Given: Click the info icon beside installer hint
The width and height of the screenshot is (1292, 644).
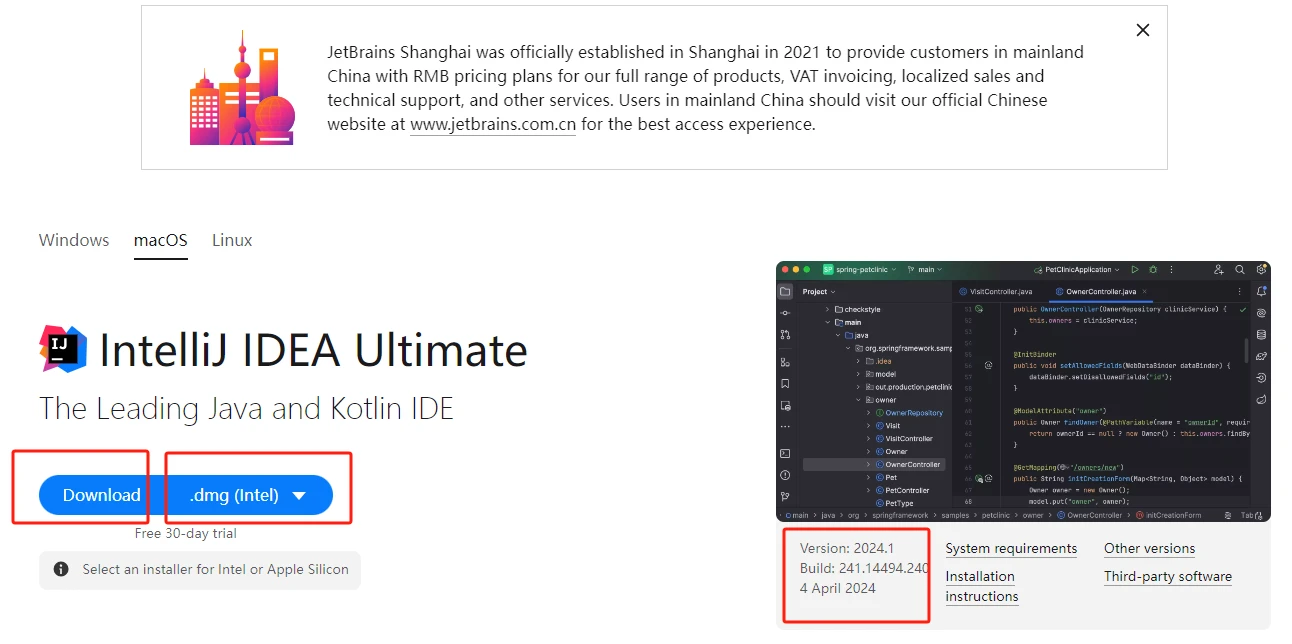Looking at the screenshot, I should pos(61,569).
